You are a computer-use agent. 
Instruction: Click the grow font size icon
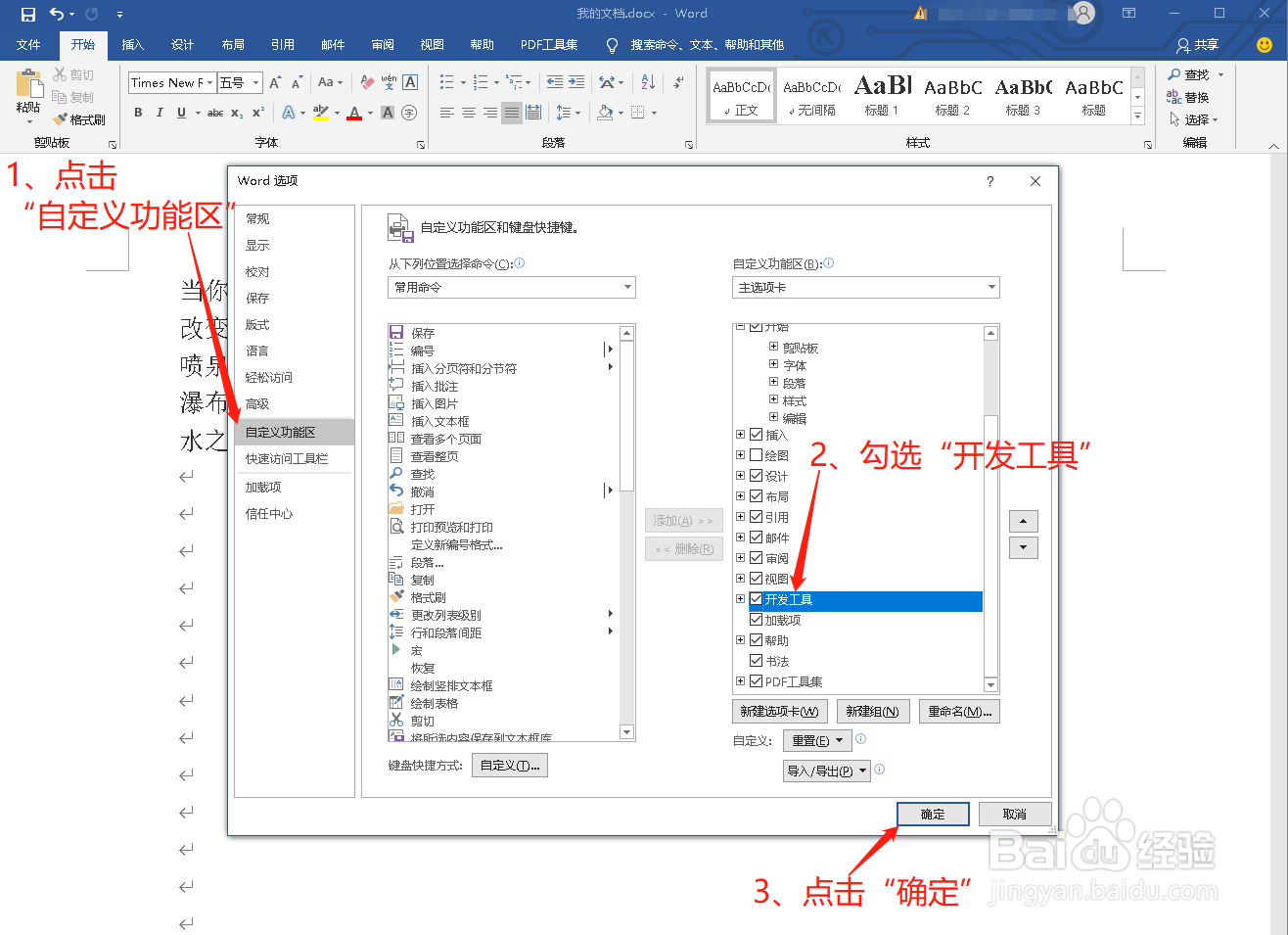[275, 82]
